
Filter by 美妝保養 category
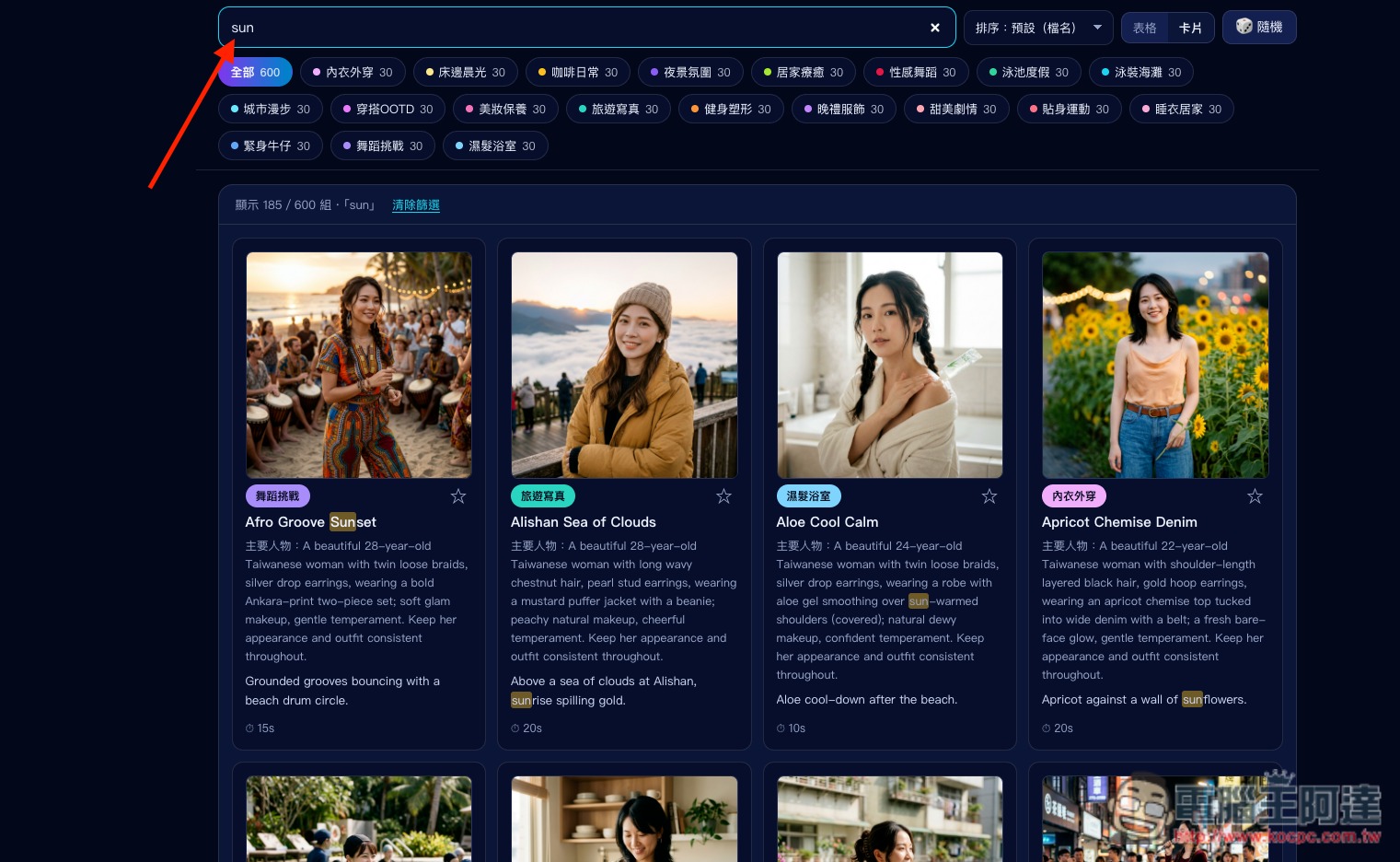point(505,109)
